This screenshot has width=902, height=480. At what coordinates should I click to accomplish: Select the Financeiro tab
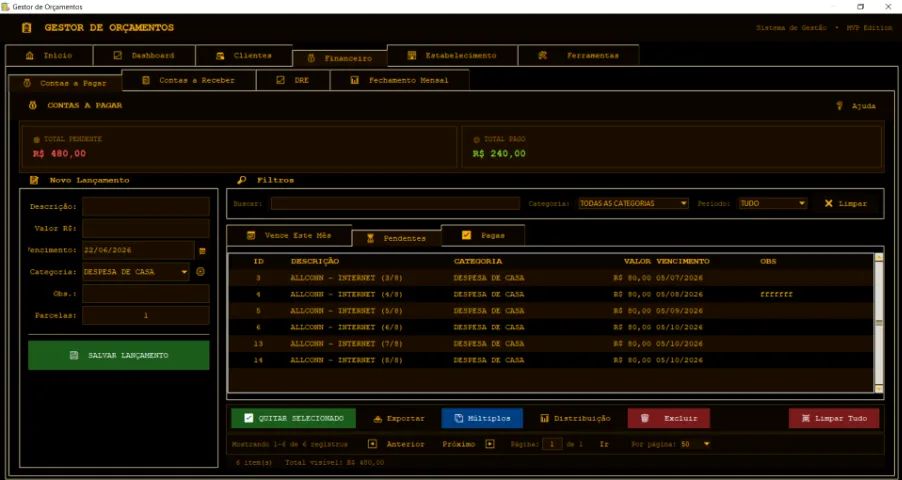339,58
